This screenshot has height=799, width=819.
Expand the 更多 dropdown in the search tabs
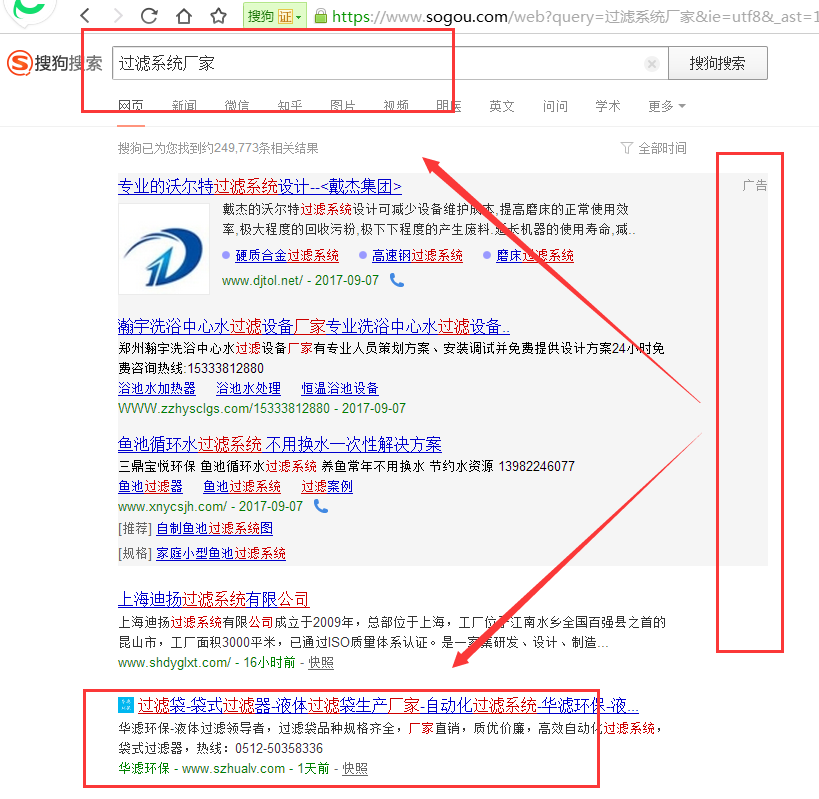pos(666,106)
